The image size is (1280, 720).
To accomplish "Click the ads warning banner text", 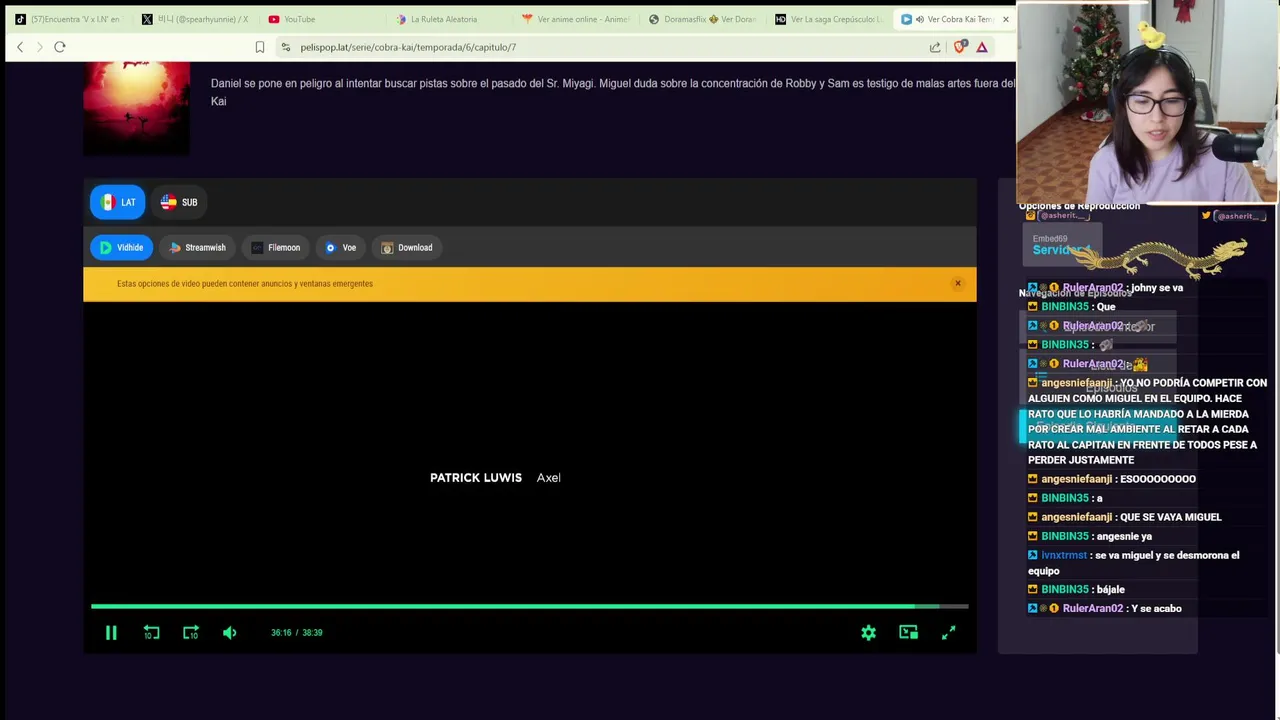I will coord(245,284).
